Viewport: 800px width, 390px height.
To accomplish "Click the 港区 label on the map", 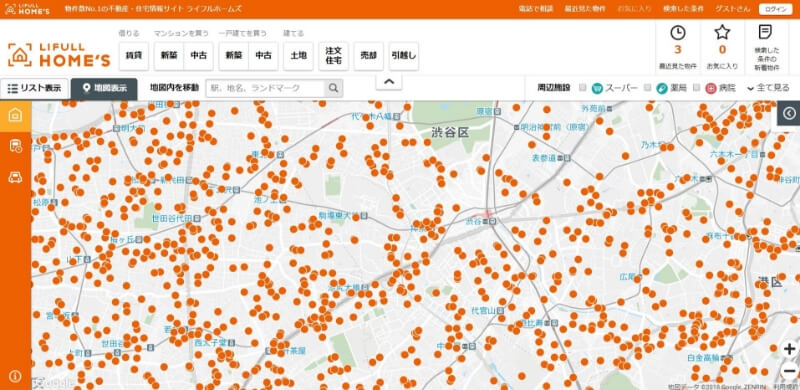I will 770,281.
